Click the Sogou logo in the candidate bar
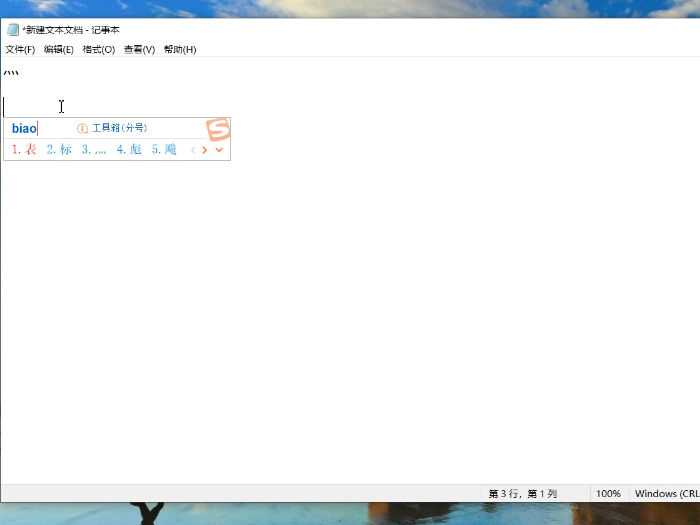Image resolution: width=700 pixels, height=525 pixels. (218, 129)
